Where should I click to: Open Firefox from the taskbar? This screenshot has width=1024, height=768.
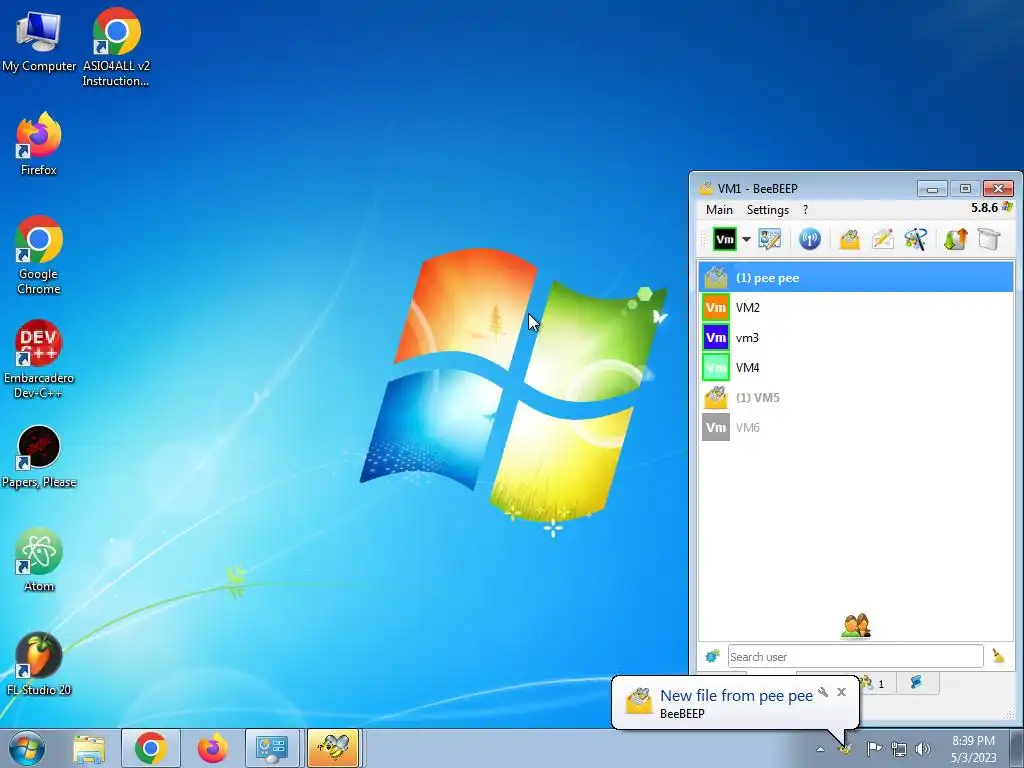pos(213,748)
